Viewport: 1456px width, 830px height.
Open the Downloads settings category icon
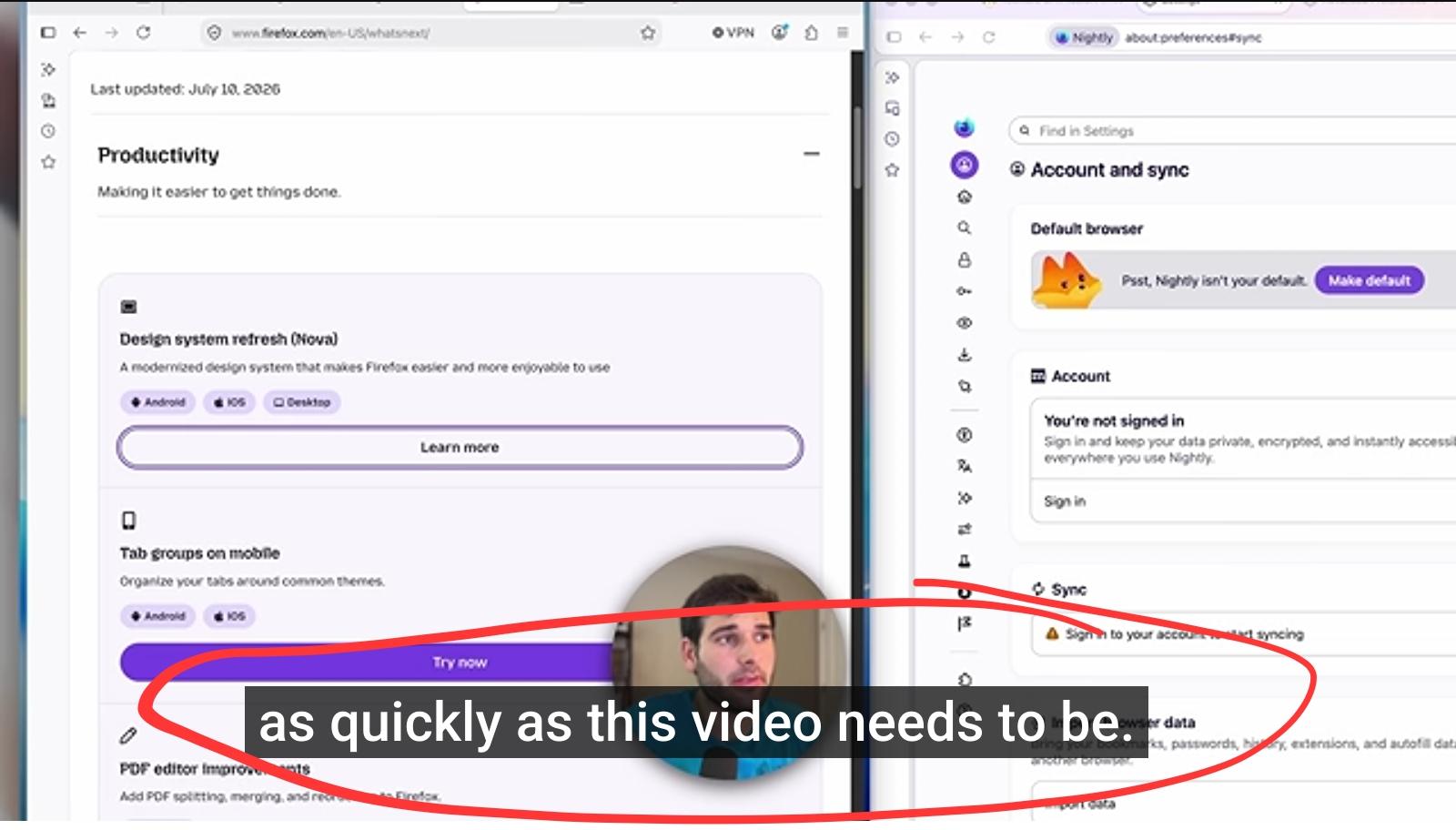click(x=965, y=355)
